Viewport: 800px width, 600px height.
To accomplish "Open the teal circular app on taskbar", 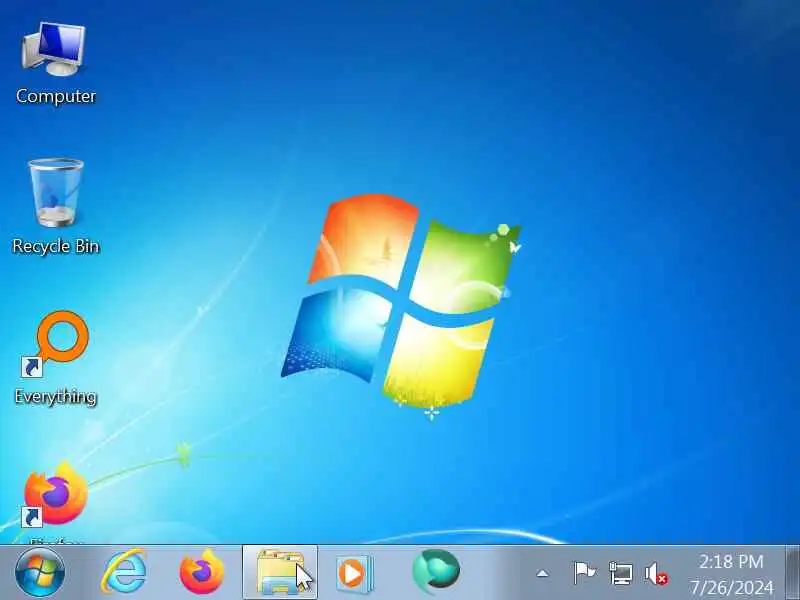I will [x=436, y=571].
